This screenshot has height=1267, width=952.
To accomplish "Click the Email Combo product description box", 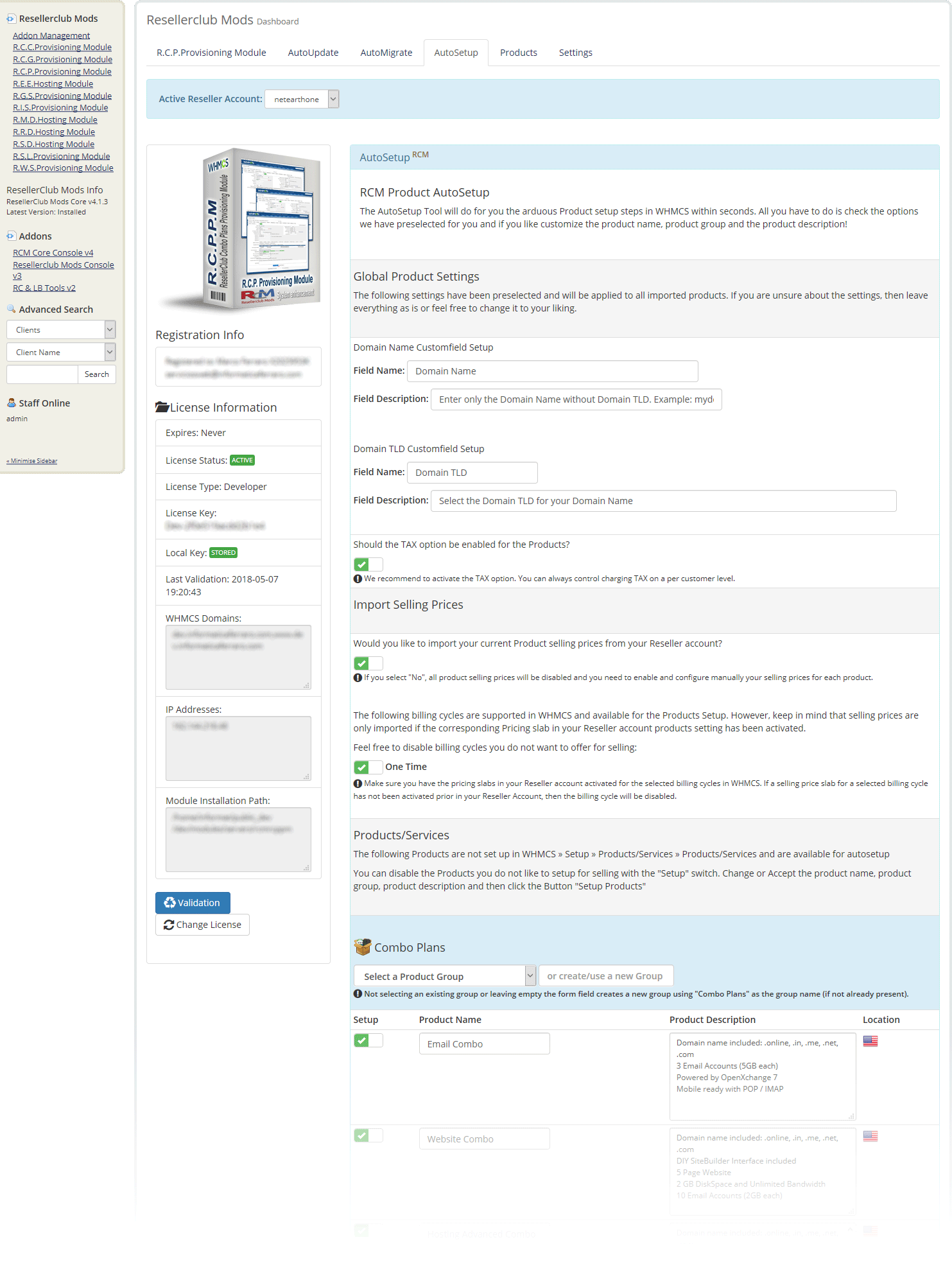I will (x=763, y=1076).
